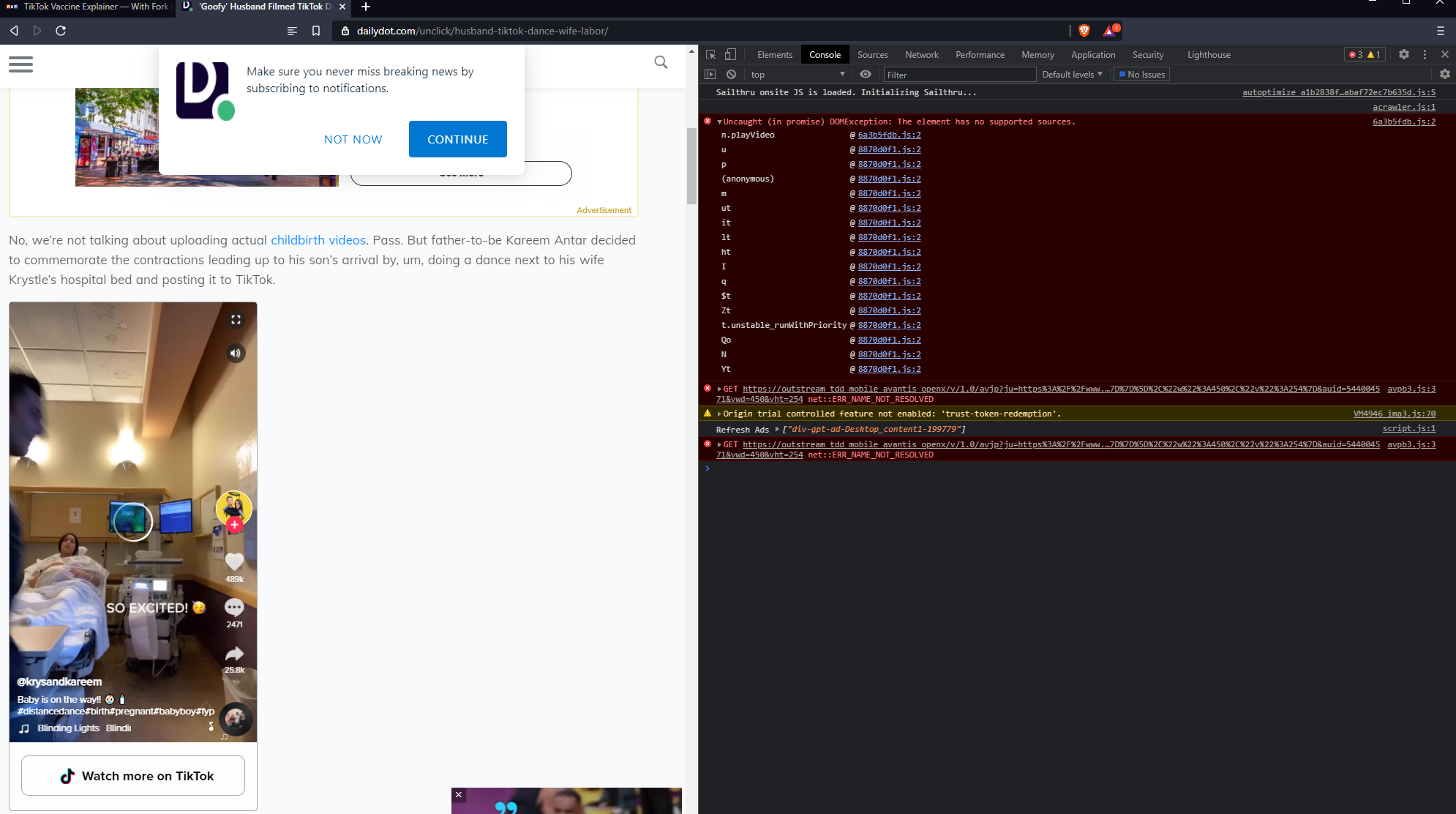Screen dimensions: 1456x814
Task: Click the Daily Dot search magnifier
Action: [661, 62]
